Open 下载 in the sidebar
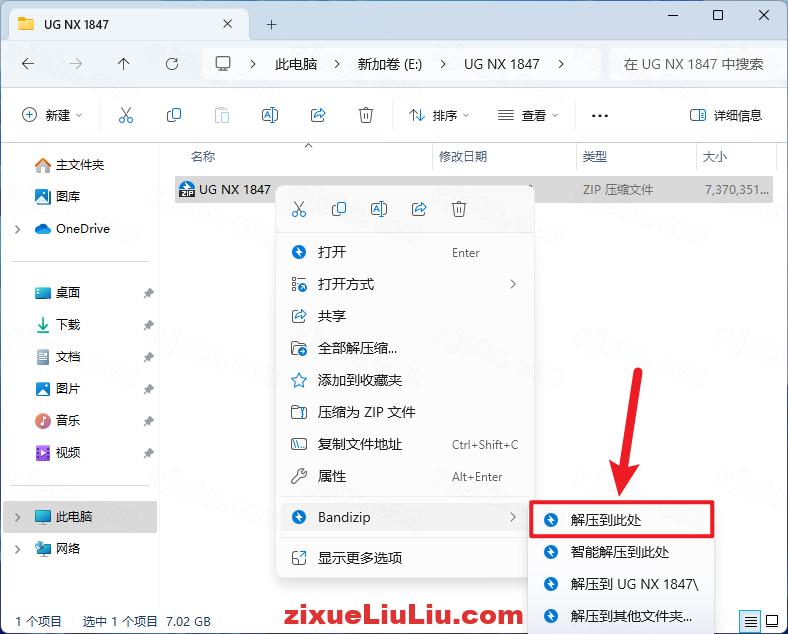 (x=57, y=325)
